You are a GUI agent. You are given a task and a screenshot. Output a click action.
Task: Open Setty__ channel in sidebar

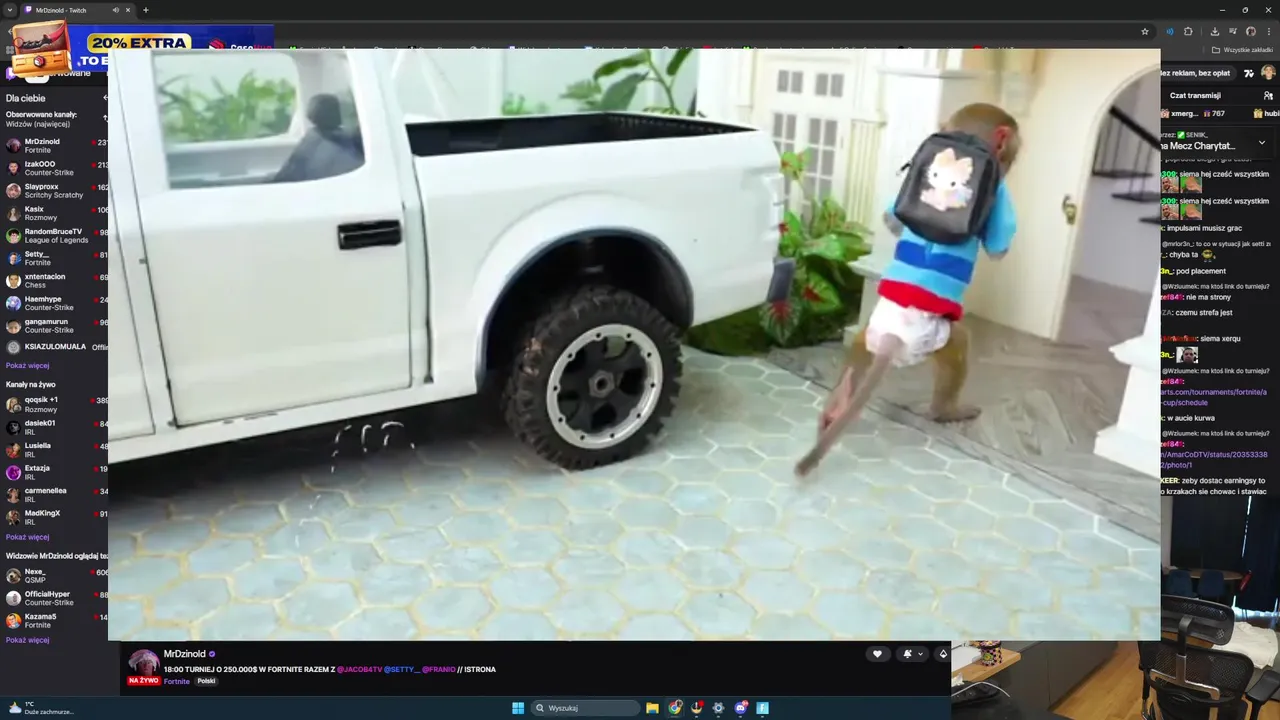[x=55, y=258]
